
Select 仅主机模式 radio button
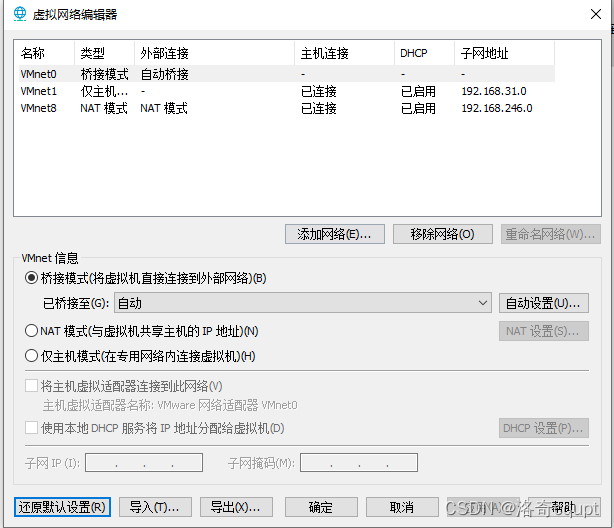point(31,356)
